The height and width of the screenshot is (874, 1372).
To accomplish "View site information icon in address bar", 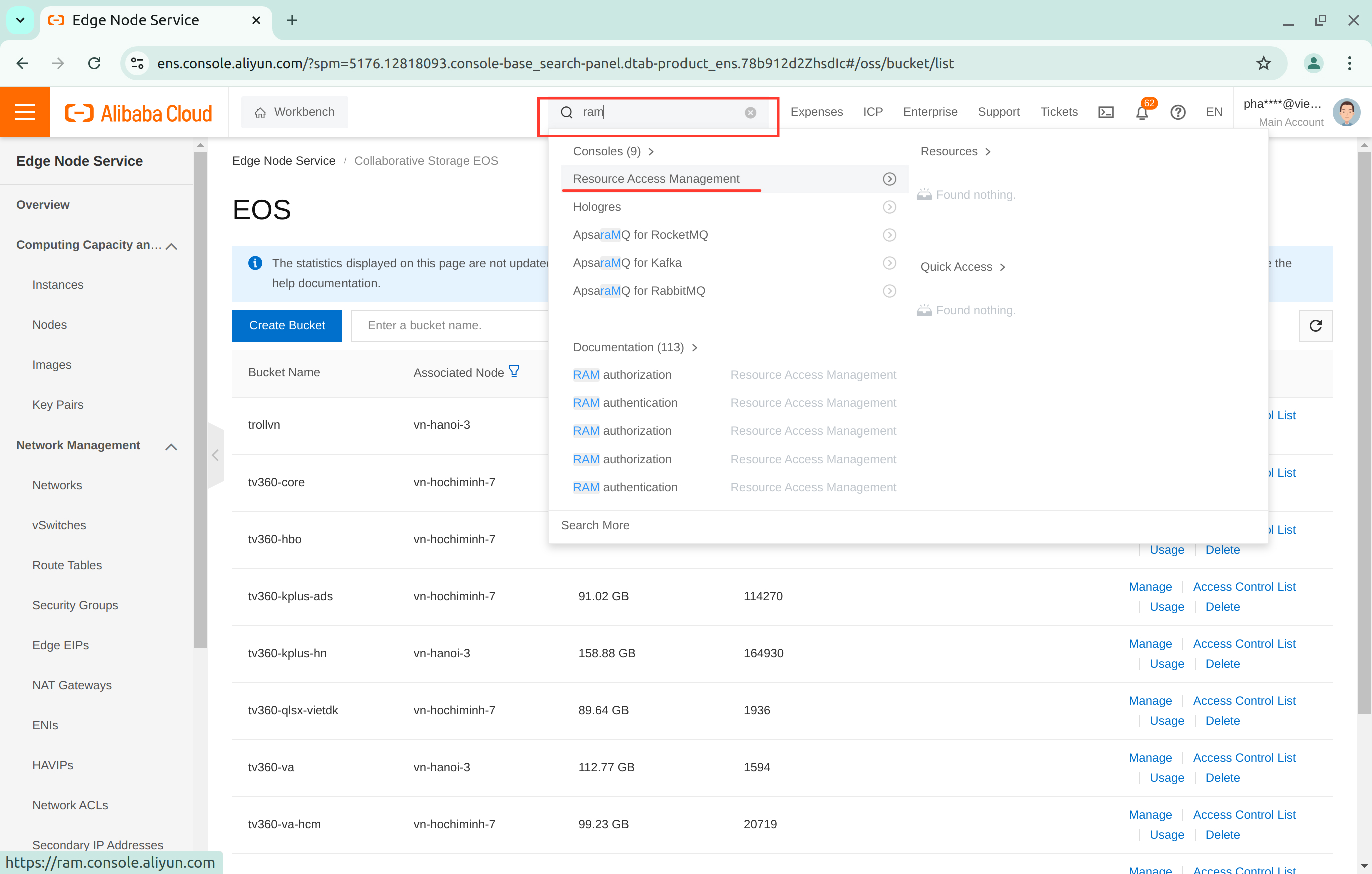I will pos(137,63).
